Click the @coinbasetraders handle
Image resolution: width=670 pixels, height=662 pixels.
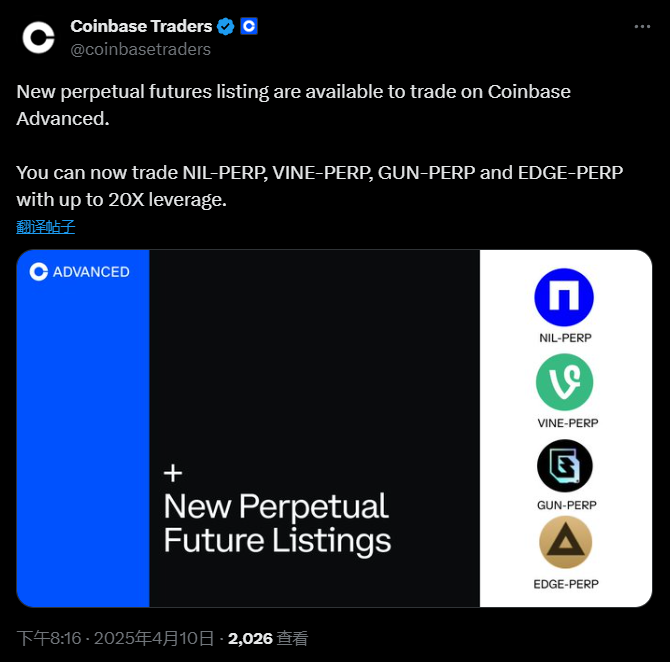tap(140, 49)
